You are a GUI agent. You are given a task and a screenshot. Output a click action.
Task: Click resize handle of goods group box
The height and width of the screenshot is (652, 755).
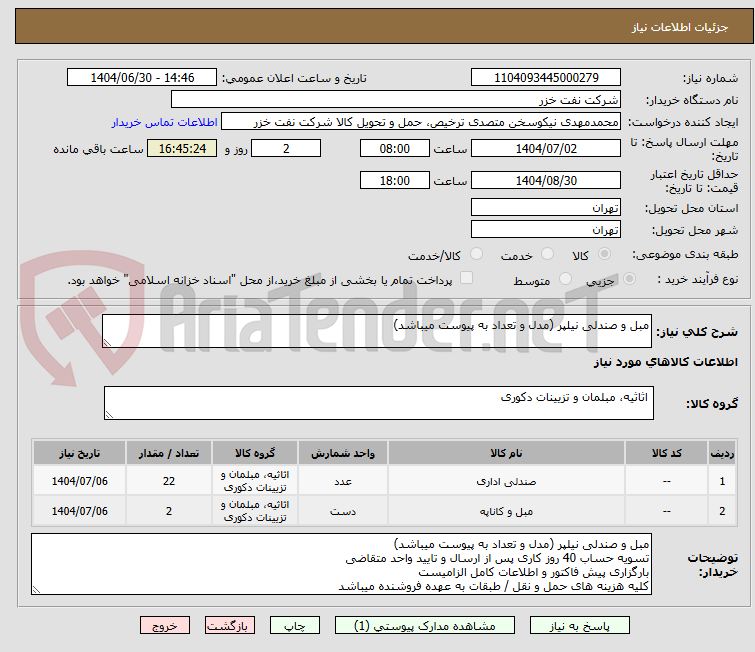click(x=109, y=415)
